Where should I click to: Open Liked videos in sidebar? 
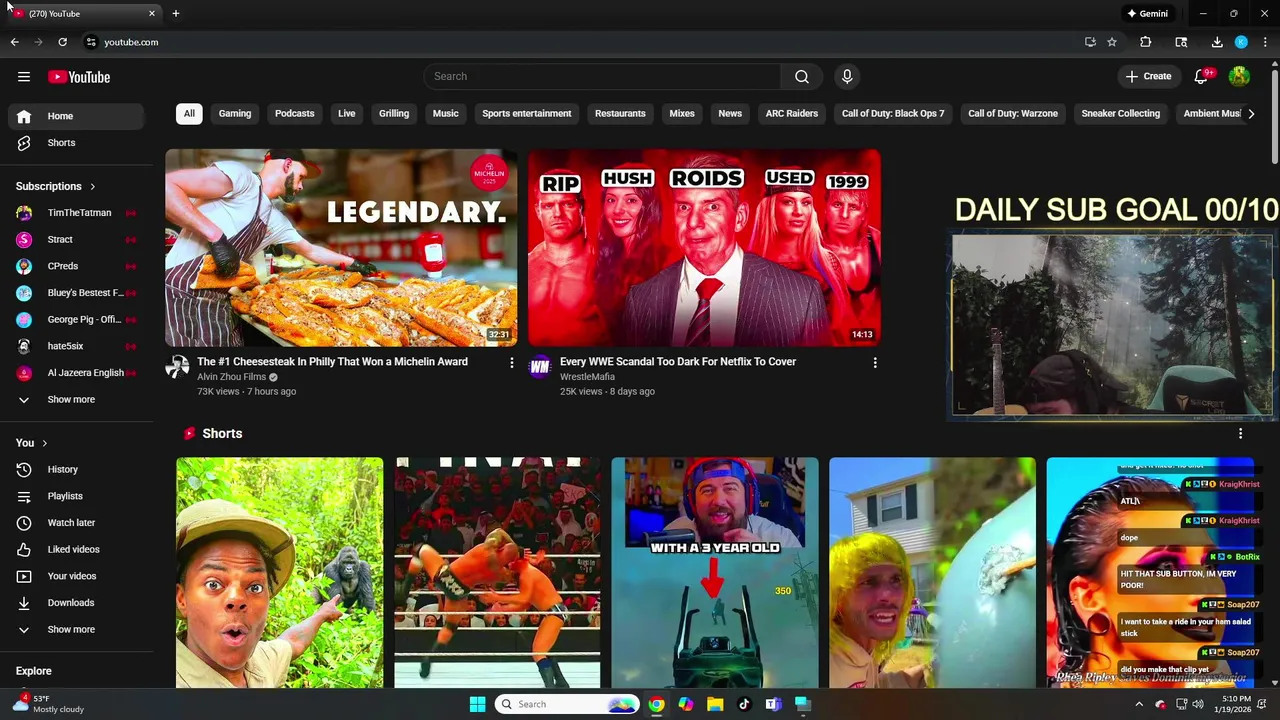tap(76, 550)
